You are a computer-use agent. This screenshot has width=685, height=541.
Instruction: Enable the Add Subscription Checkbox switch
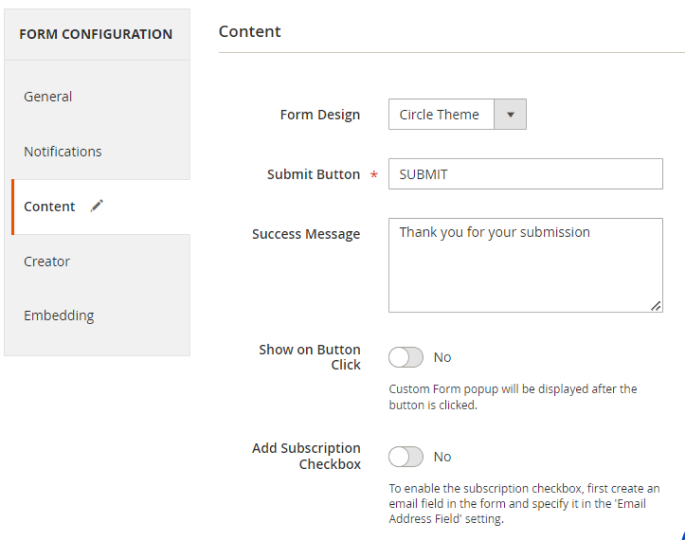[x=406, y=457]
